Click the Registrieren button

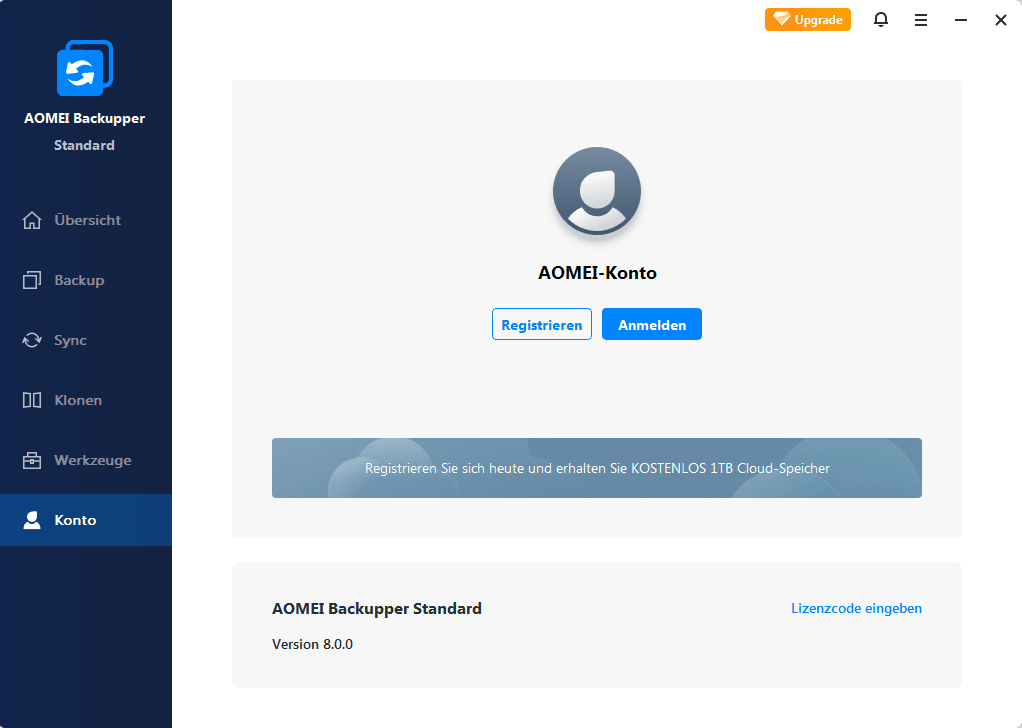click(x=542, y=324)
